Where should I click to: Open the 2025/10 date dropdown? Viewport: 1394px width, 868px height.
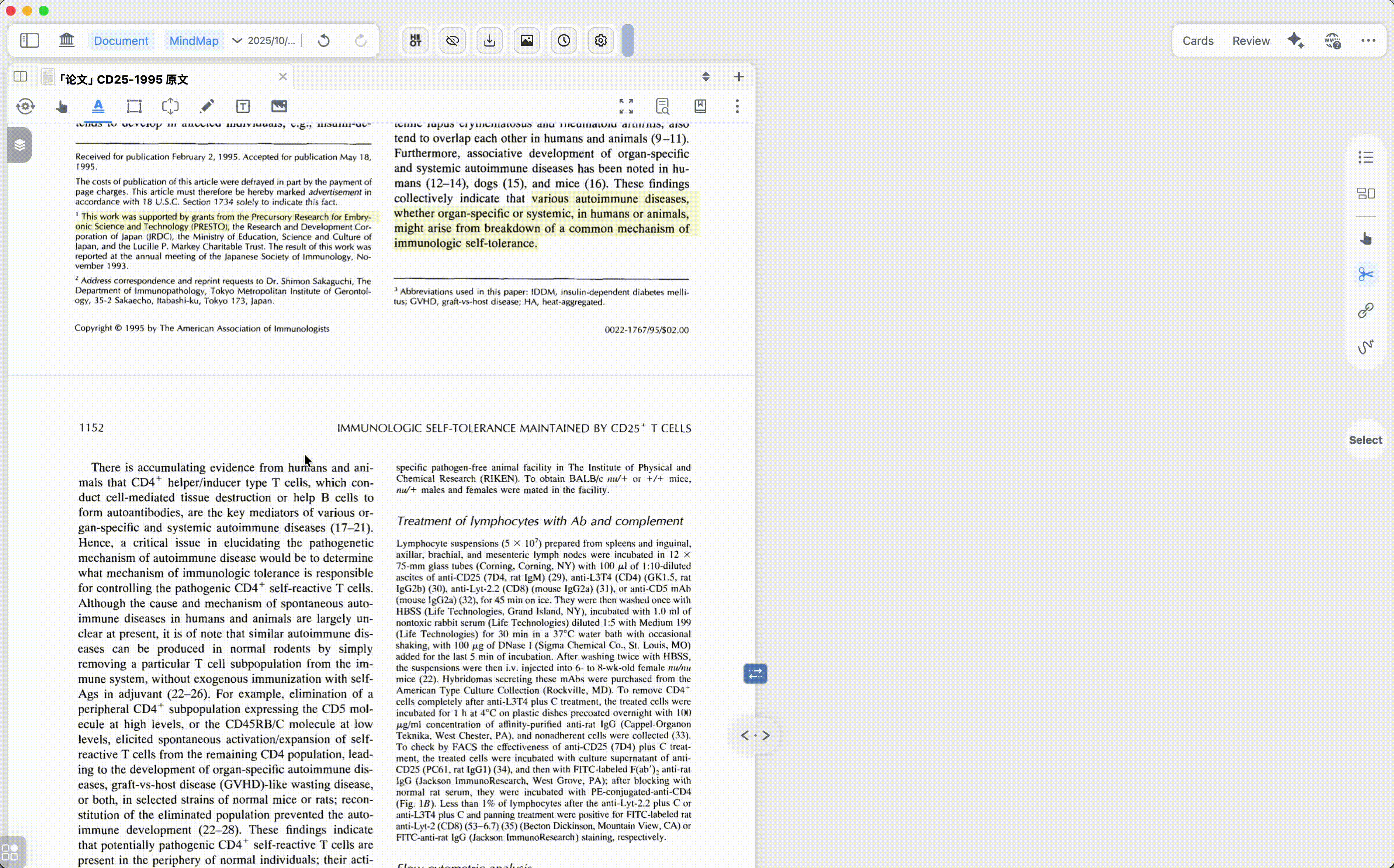point(262,40)
